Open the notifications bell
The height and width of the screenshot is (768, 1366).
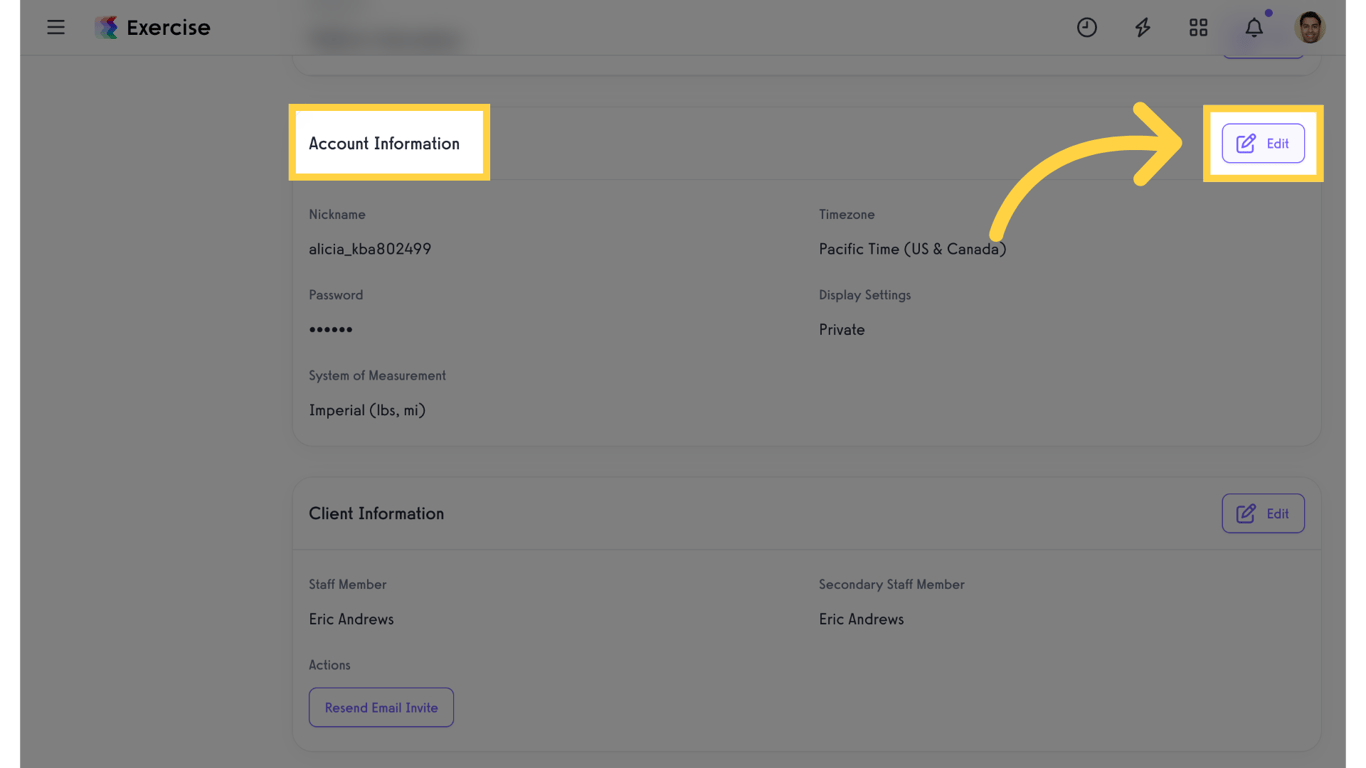[1254, 28]
